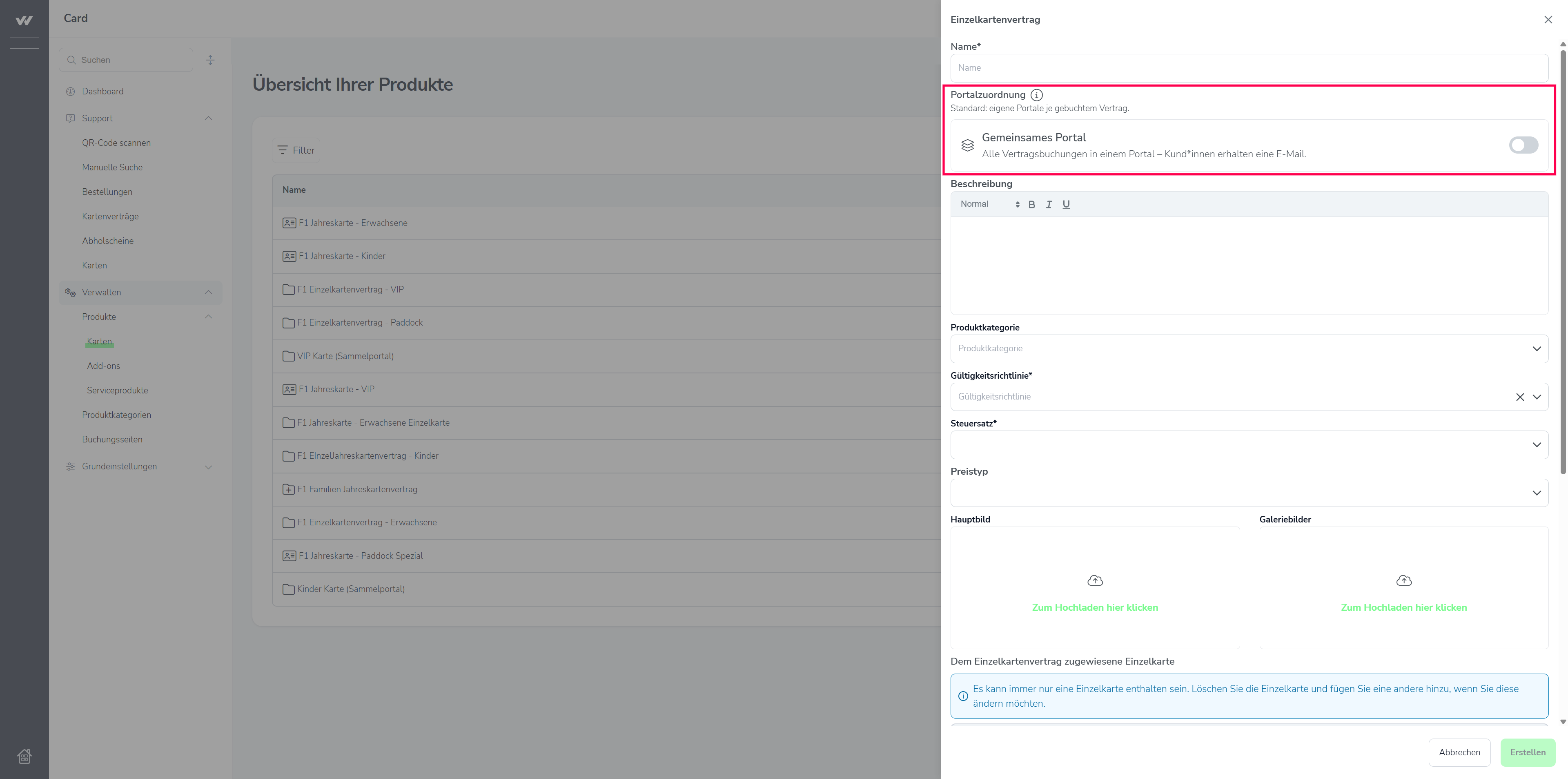This screenshot has width=1568, height=779.
Task: Click the Galeriebilder cloud upload icon
Action: coord(1404,580)
